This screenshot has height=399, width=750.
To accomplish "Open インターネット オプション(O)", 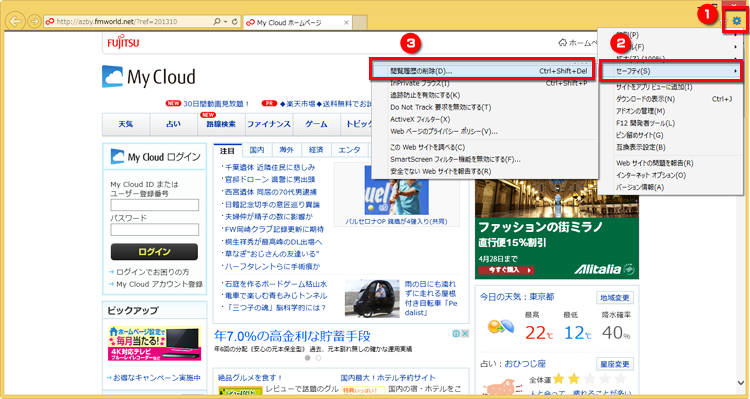I will coord(671,175).
